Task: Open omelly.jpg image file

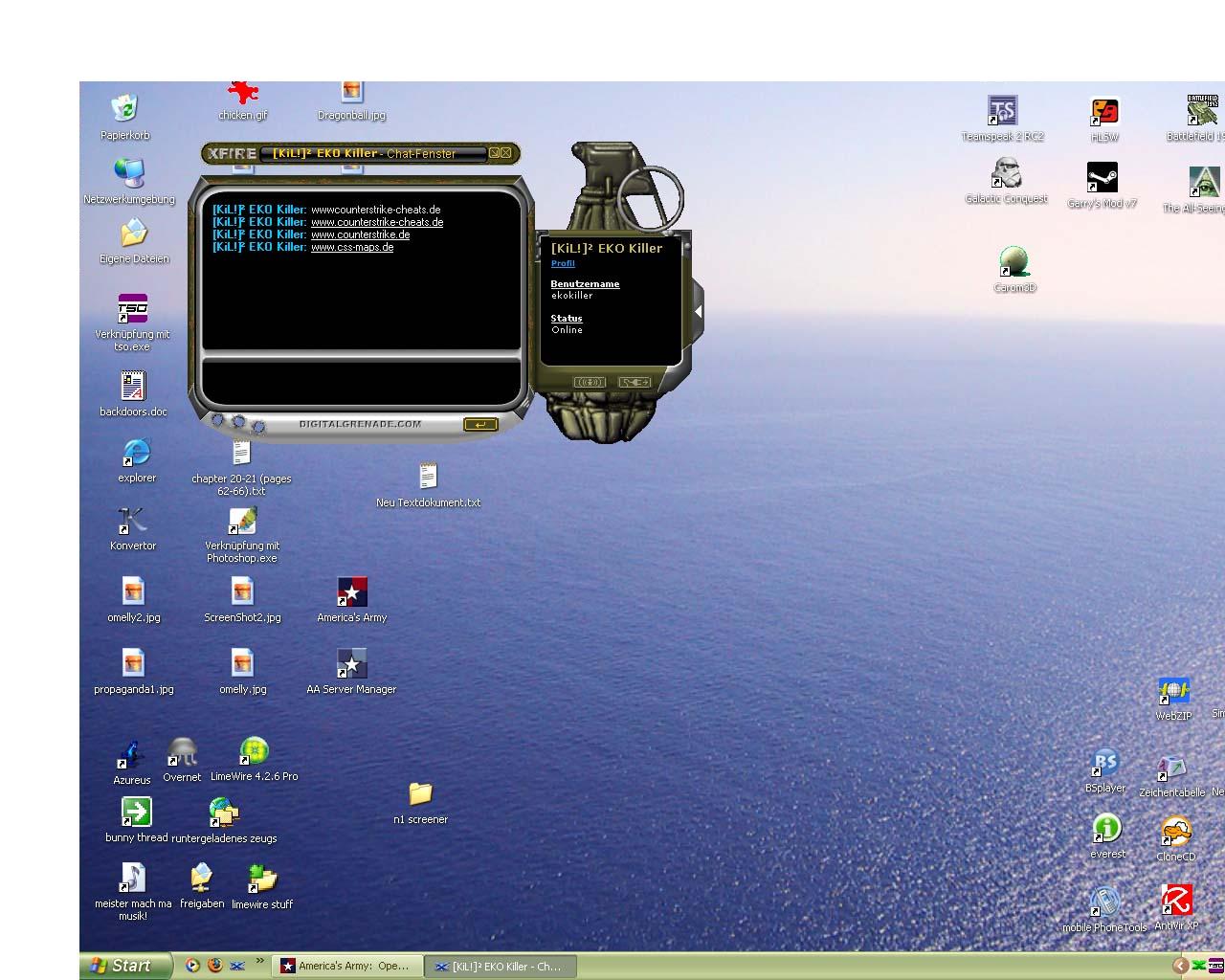Action: coord(242,671)
